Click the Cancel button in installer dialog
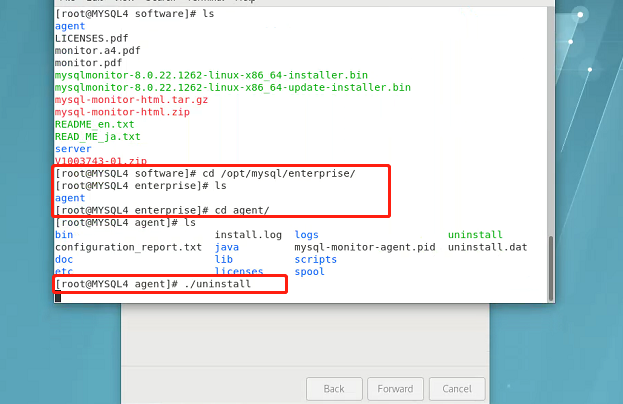623x404 pixels. 457,389
